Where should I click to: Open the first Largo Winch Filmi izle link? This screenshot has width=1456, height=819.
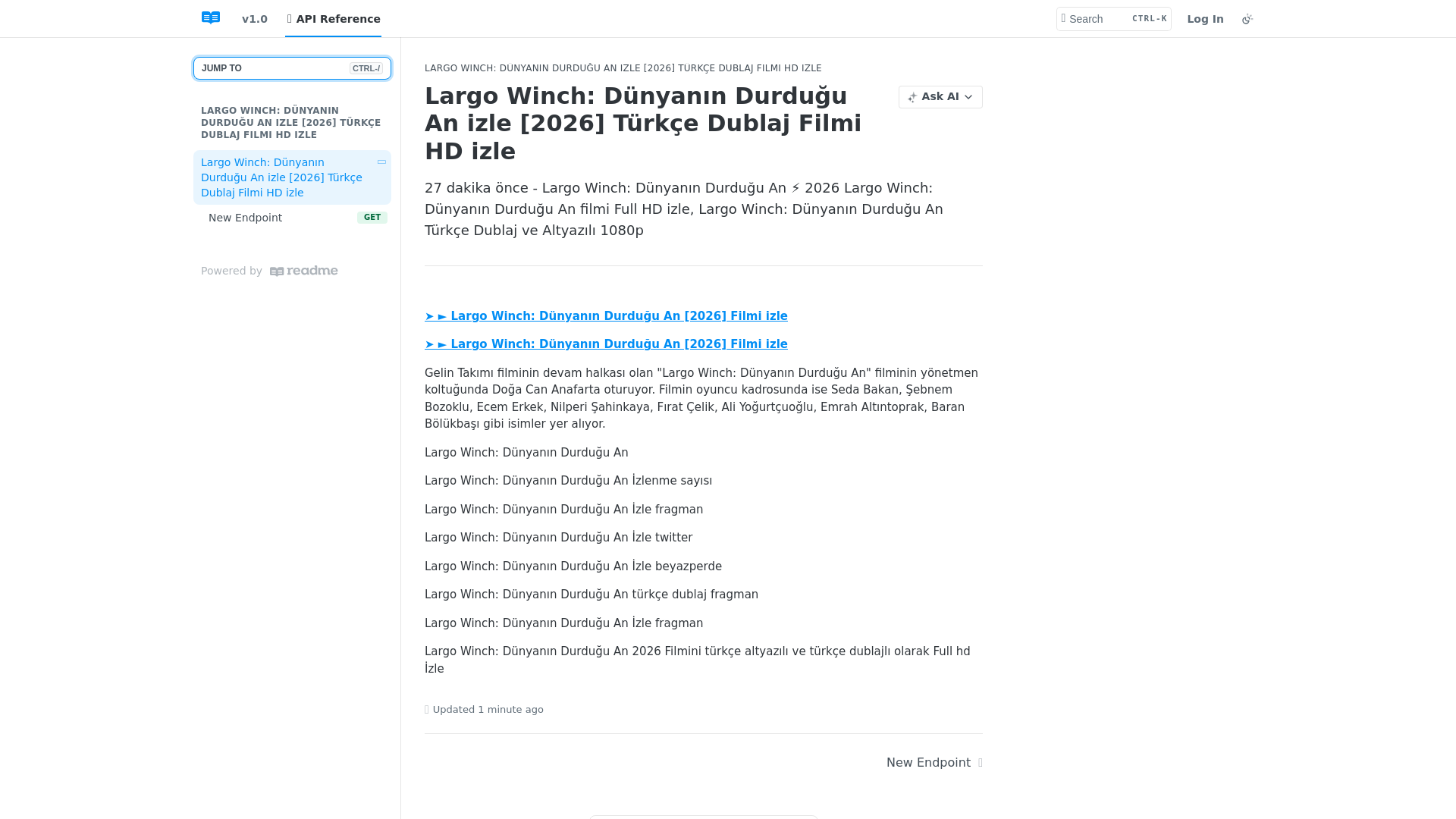pos(606,316)
